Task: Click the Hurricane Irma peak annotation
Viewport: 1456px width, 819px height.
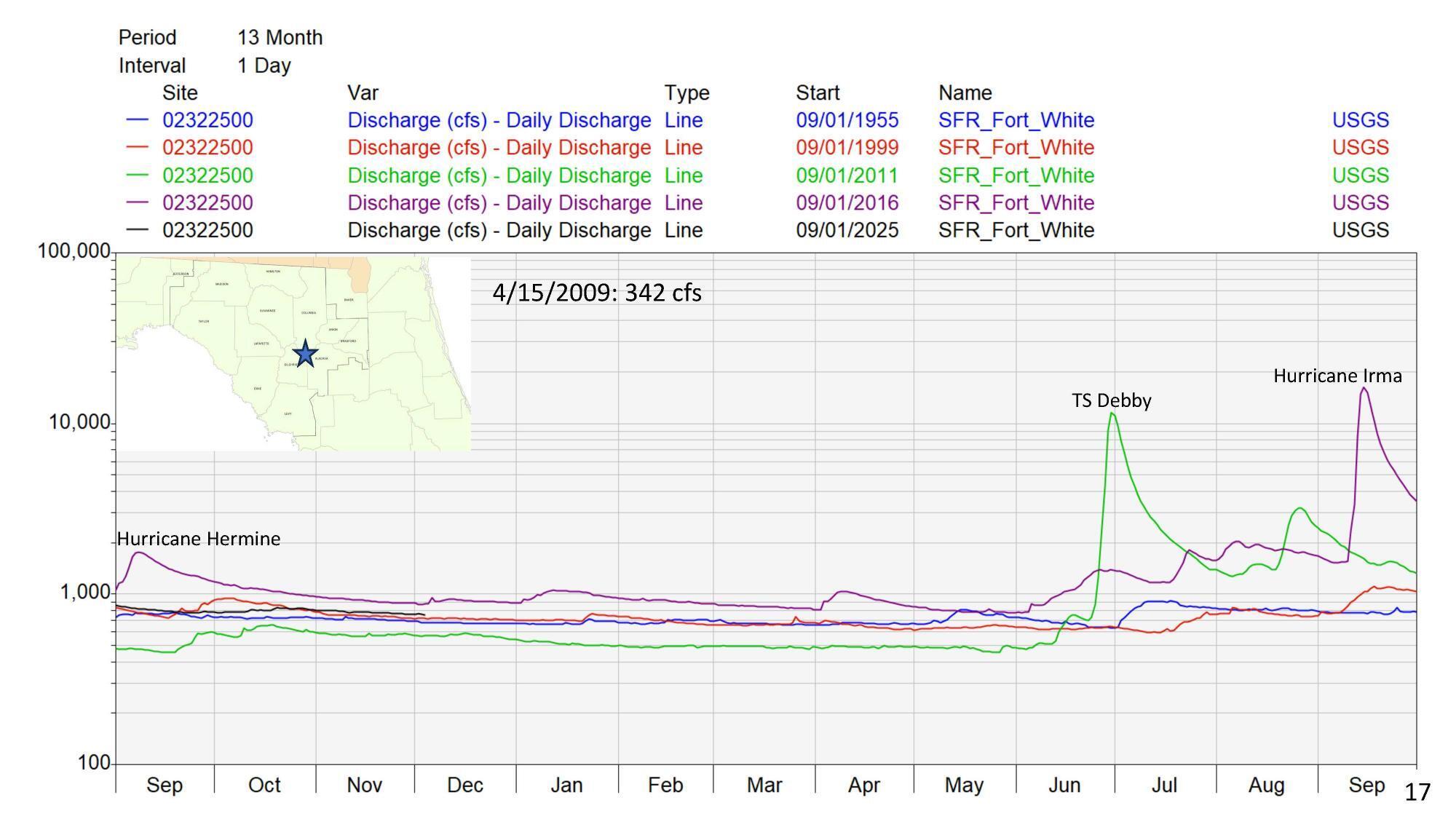Action: 1337,377
